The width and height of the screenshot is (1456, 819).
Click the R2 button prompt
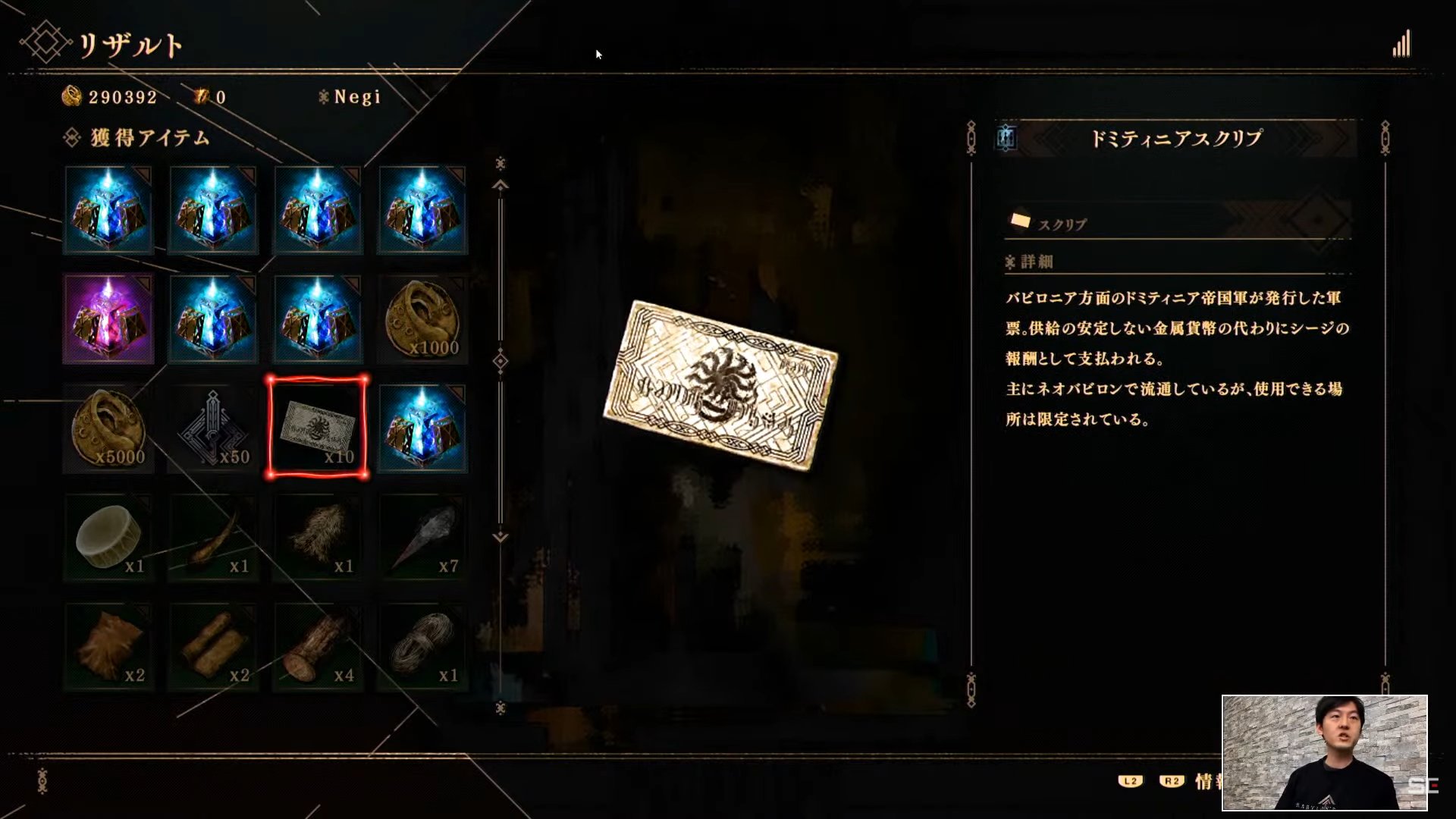click(1172, 781)
